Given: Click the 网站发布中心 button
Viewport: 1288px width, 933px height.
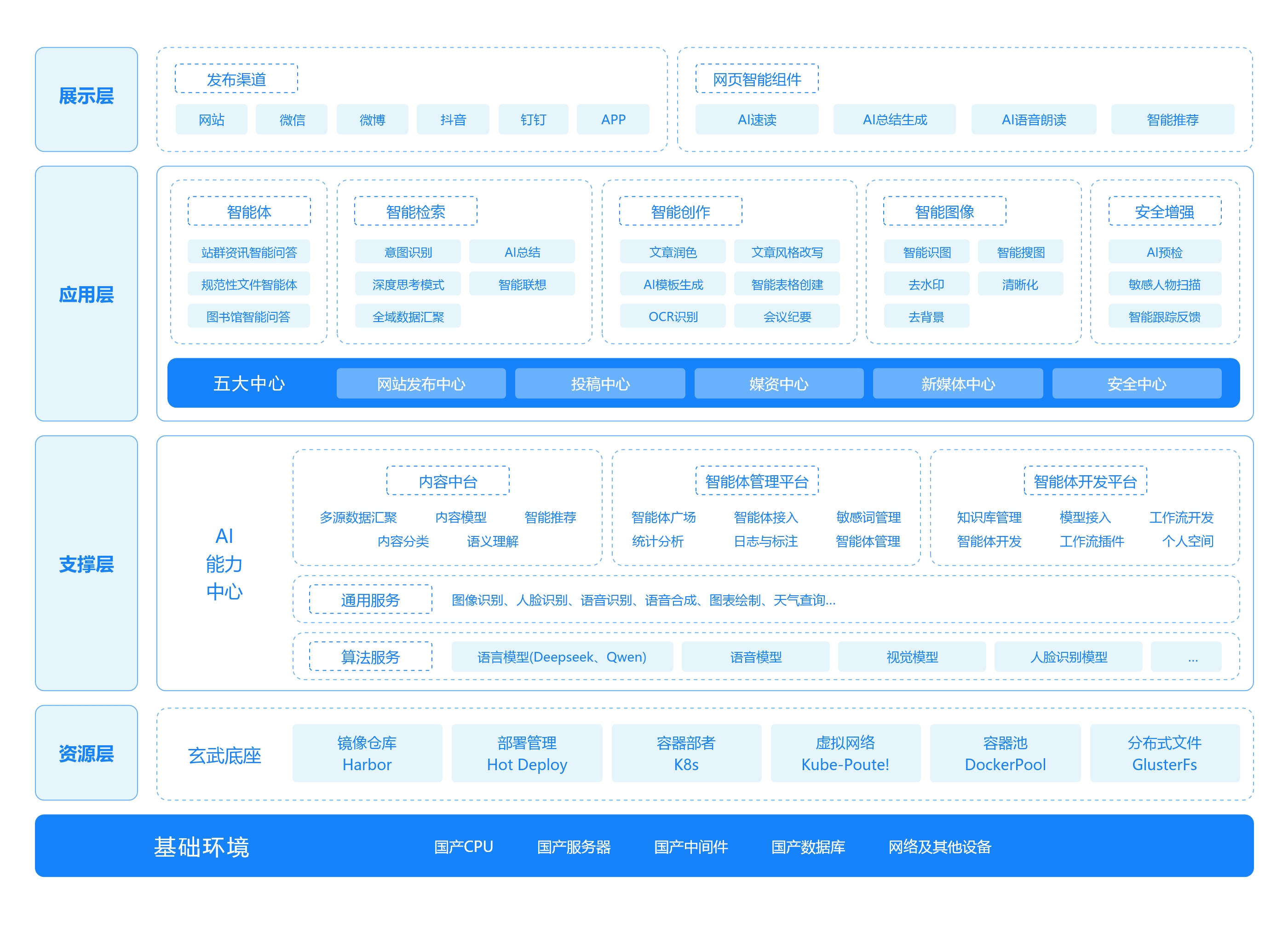Looking at the screenshot, I should 421,384.
